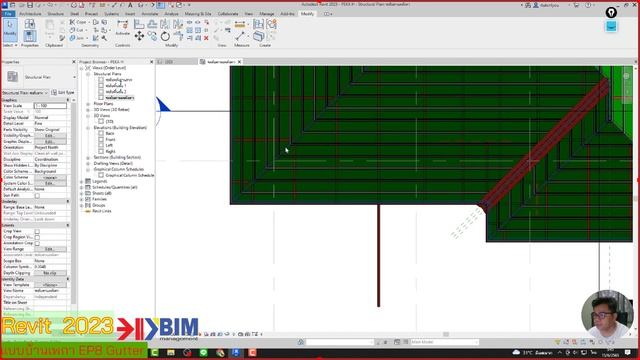Click the Revit icon in taskbar

pyautogui.click(x=236, y=353)
